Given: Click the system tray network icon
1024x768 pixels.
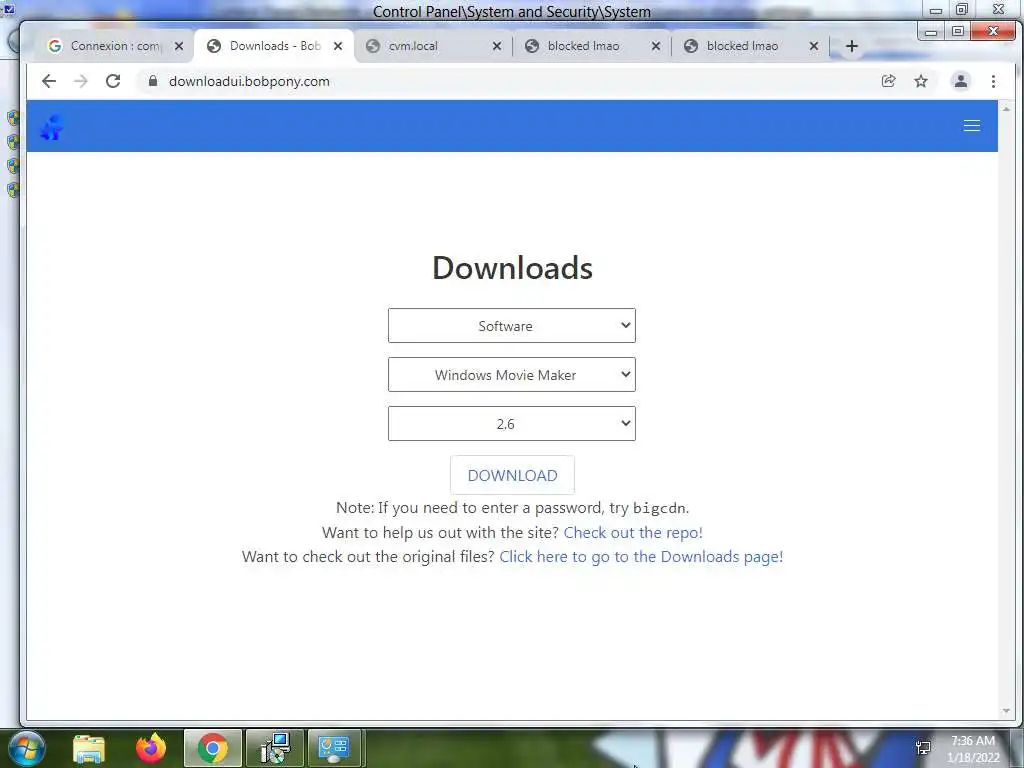Looking at the screenshot, I should pyautogui.click(x=923, y=748).
